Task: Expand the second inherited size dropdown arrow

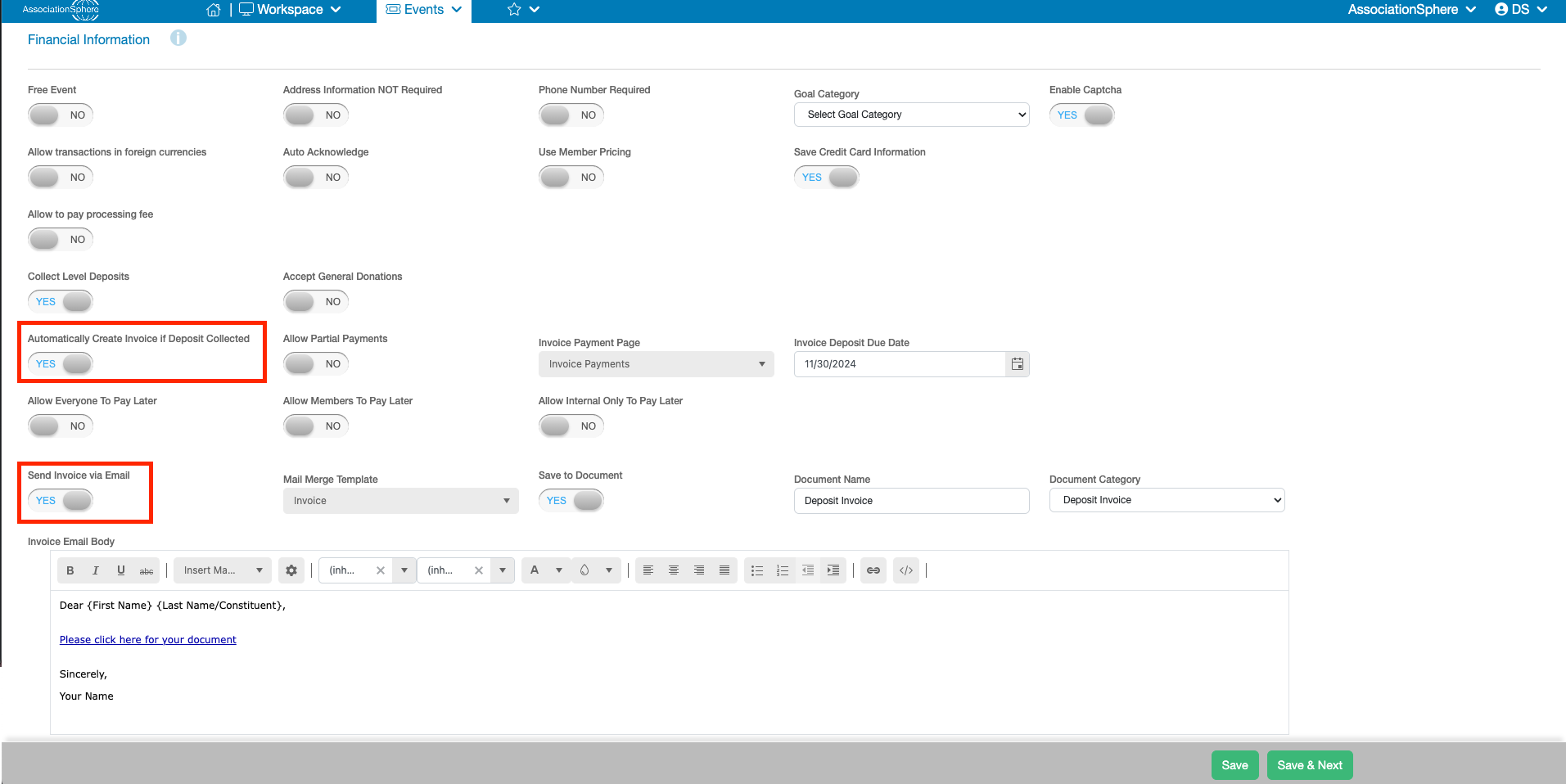Action: [x=503, y=570]
